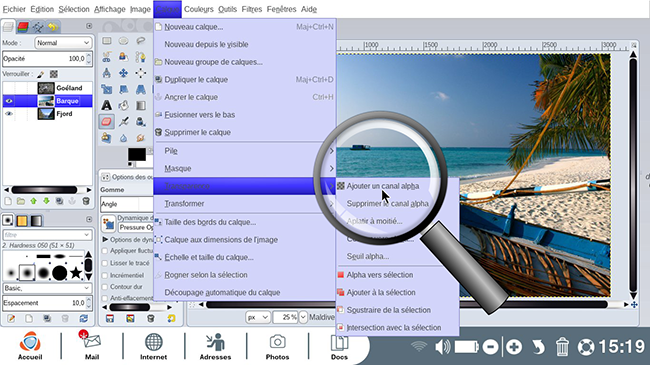Image resolution: width=650 pixels, height=365 pixels.
Task: Choose Alpha vers sélection
Action: point(380,275)
